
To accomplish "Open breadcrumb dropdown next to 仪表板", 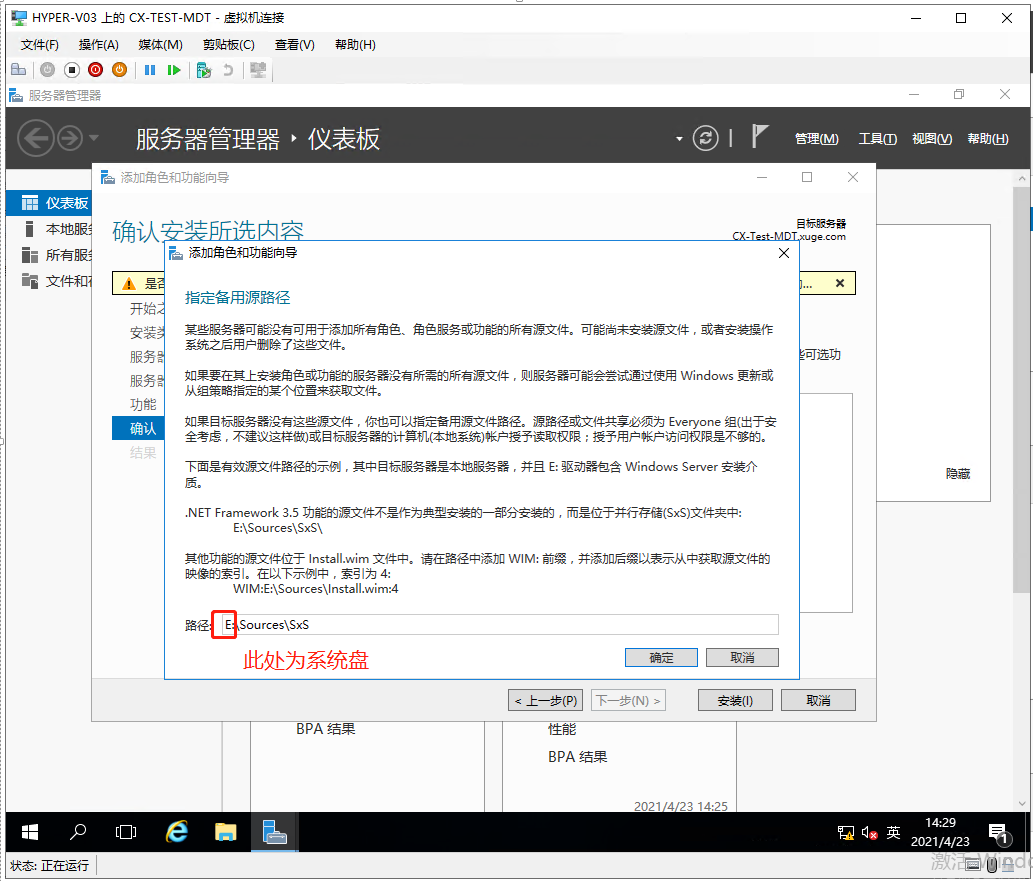I will coord(678,138).
